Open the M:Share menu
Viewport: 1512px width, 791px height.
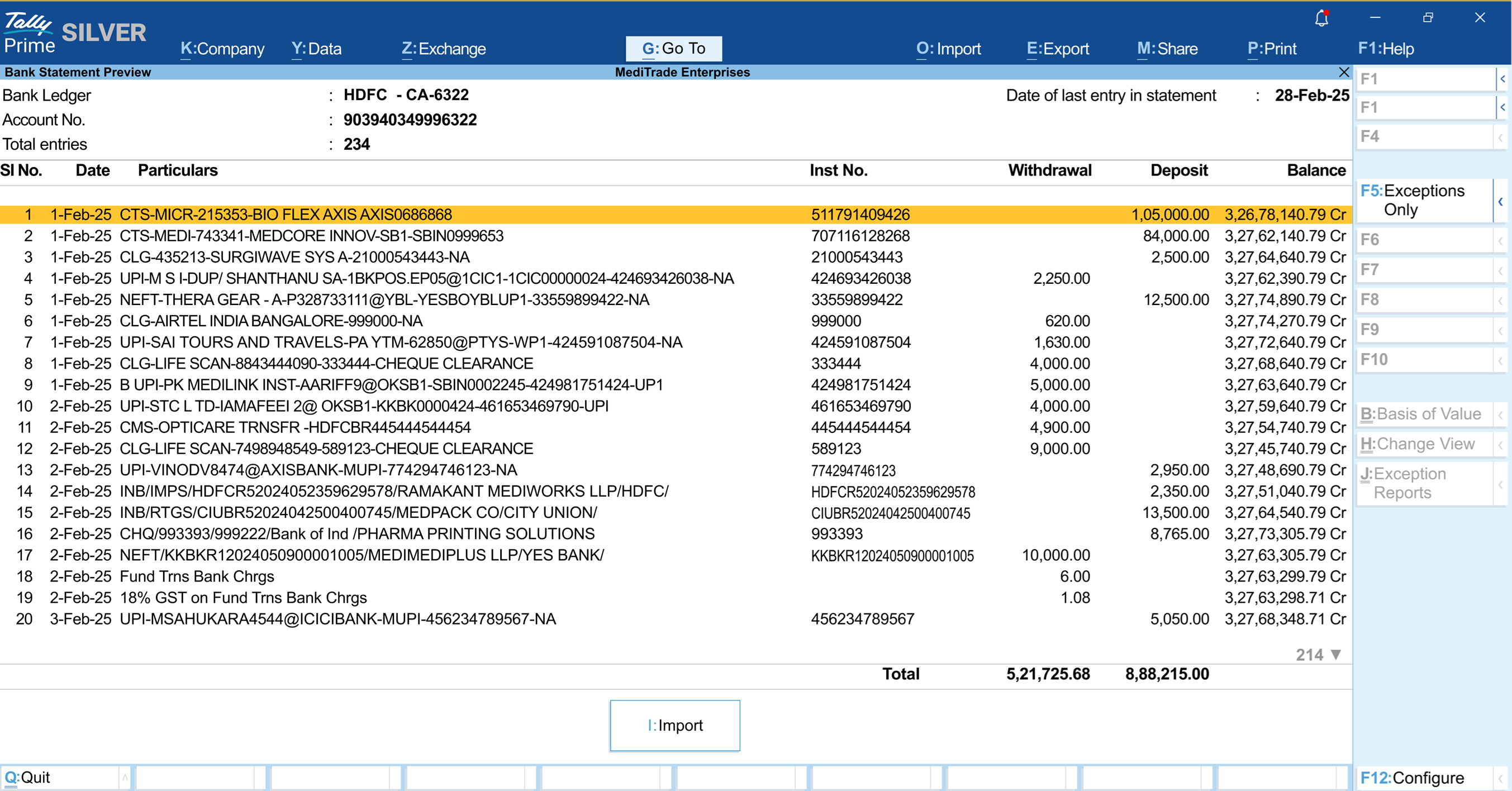1167,49
